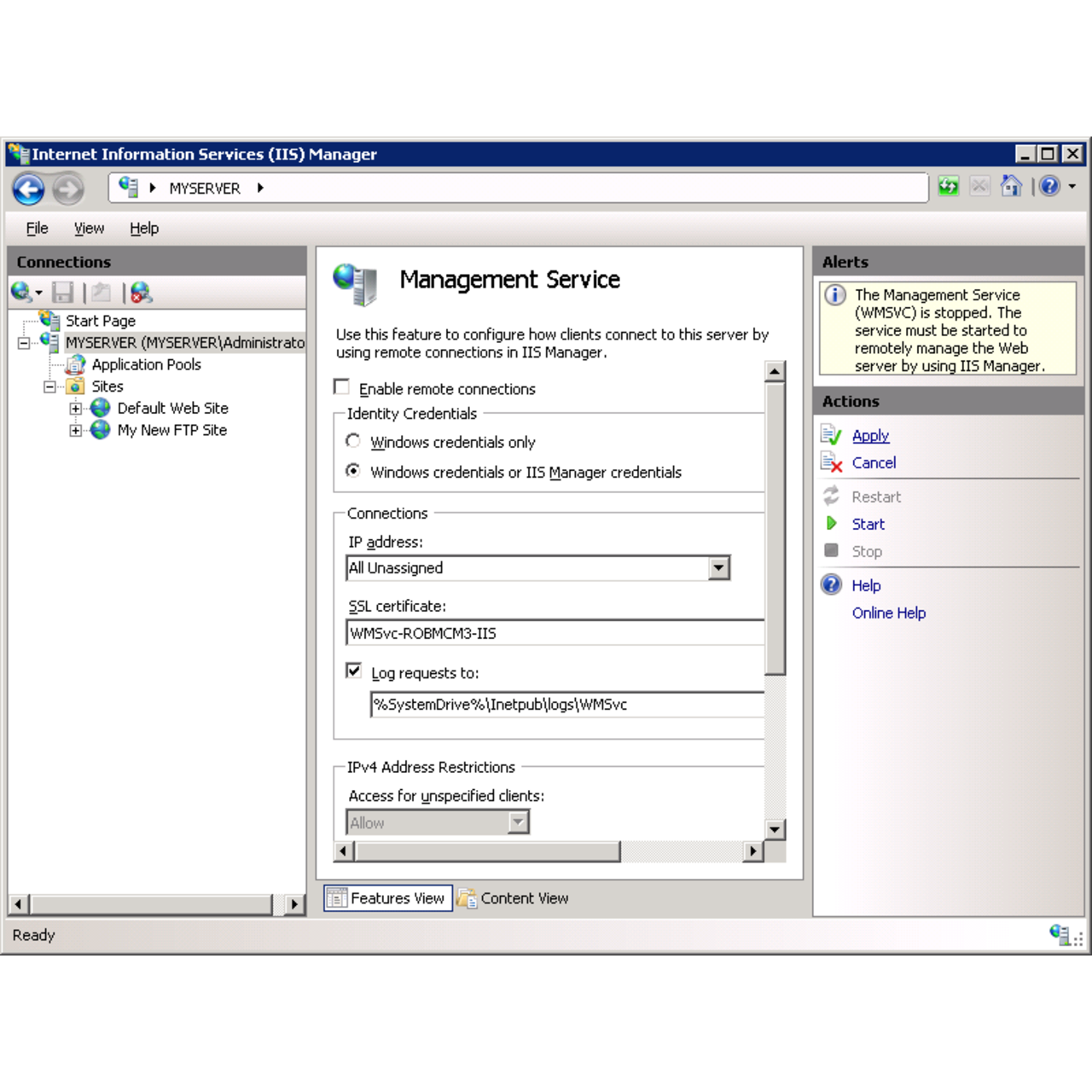Viewport: 1092px width, 1092px height.
Task: Select the Start Page label in the tree
Action: (101, 321)
